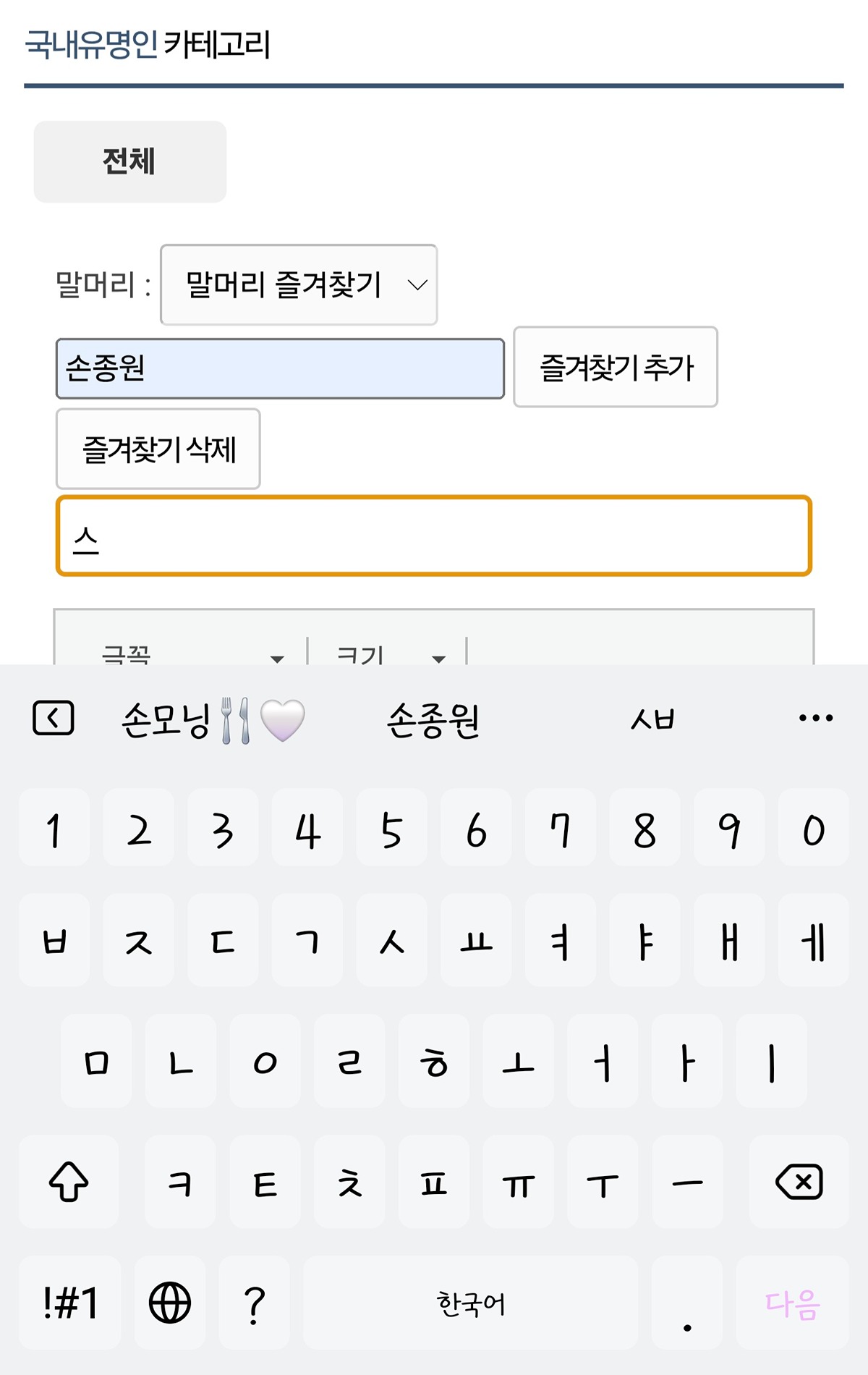Tap the ㄴ key
The image size is (868, 1375).
click(181, 1060)
